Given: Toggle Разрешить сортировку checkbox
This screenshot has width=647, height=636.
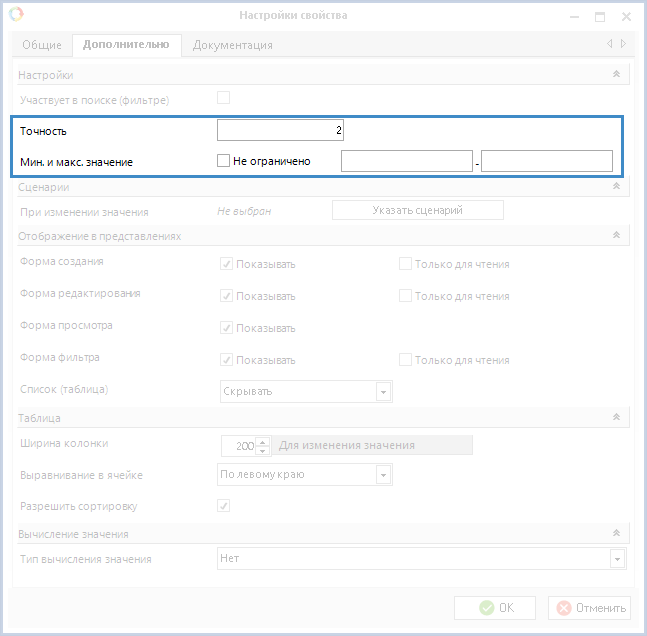Looking at the screenshot, I should point(224,506).
